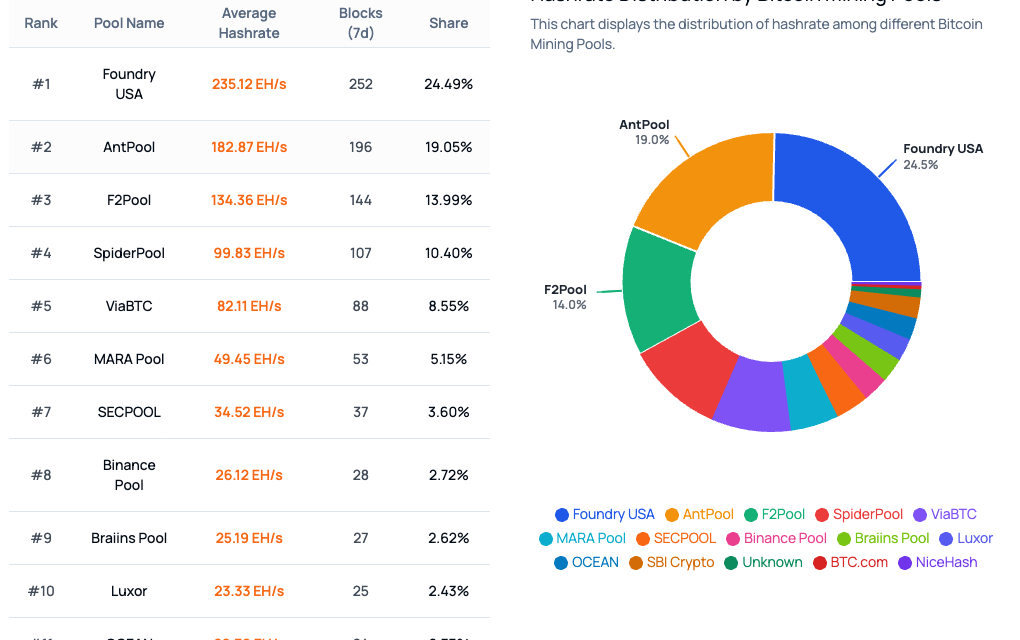The height and width of the screenshot is (640, 1020).
Task: Click ViaBTC legend marker
Action: pyautogui.click(x=920, y=514)
